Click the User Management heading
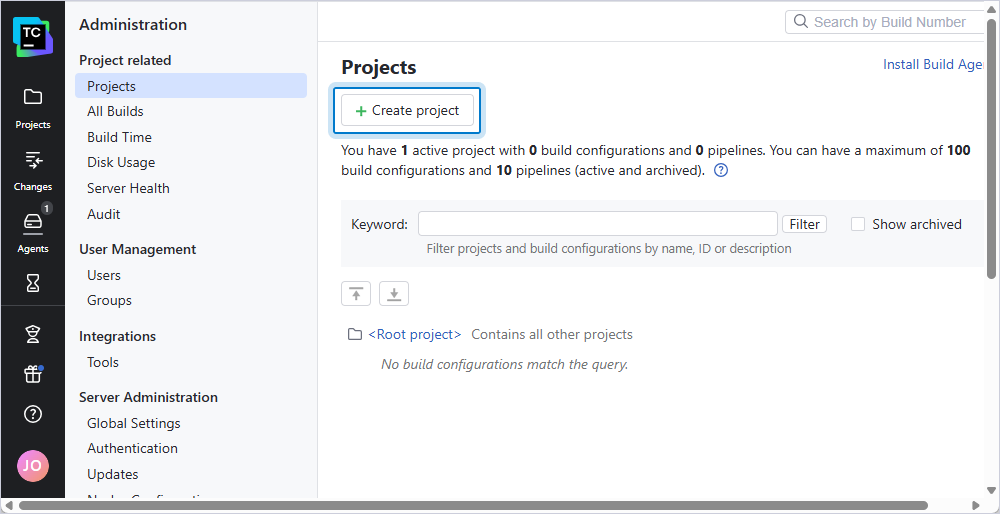Viewport: 1000px width, 514px height. [x=138, y=249]
